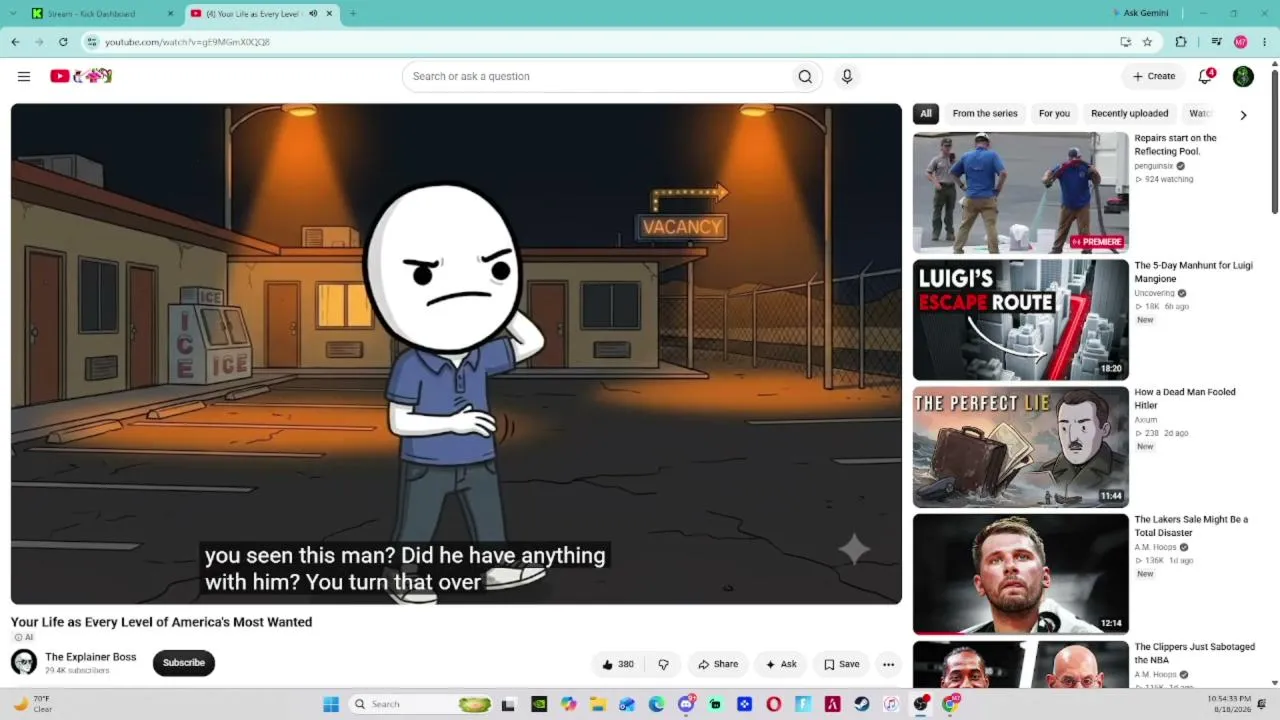1280x720 pixels.
Task: Open Luigi's Escape Route video thumbnail
Action: pos(1020,320)
